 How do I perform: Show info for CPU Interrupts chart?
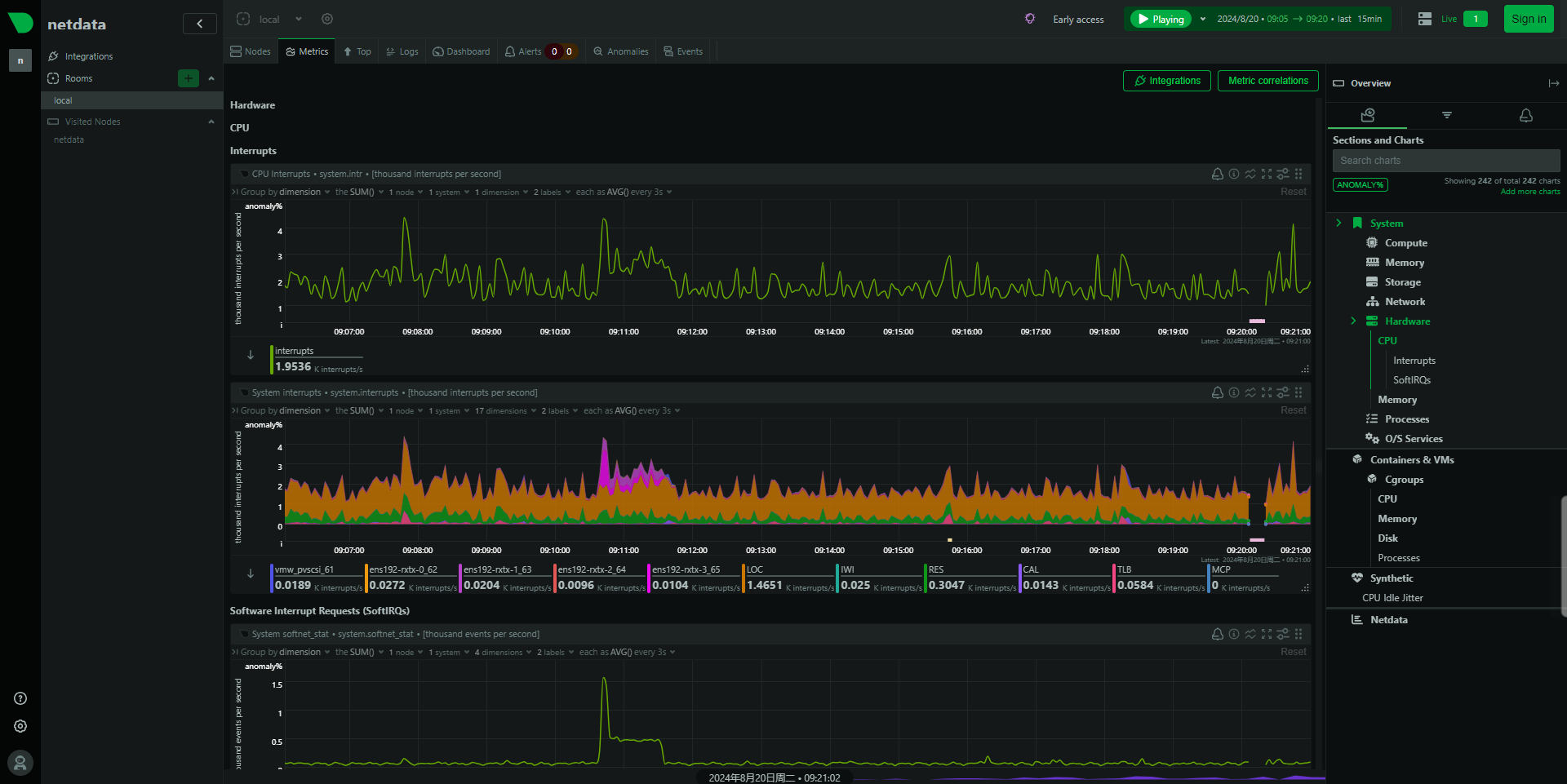coord(1233,174)
